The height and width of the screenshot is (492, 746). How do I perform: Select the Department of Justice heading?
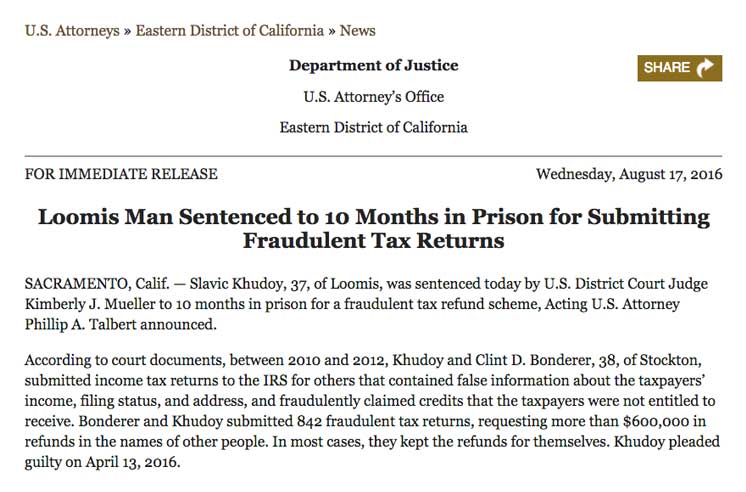click(x=373, y=65)
